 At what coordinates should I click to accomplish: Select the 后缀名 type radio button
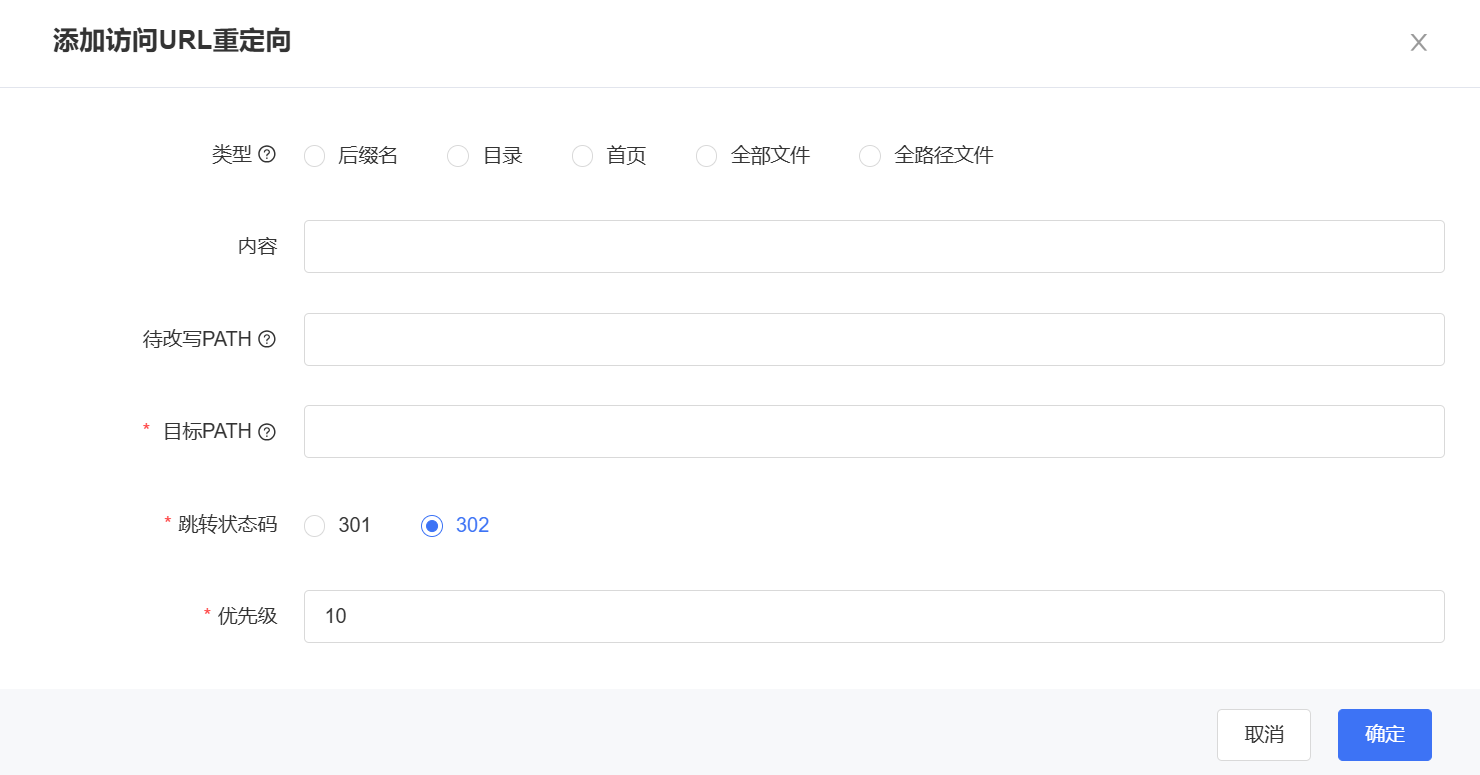click(x=315, y=156)
